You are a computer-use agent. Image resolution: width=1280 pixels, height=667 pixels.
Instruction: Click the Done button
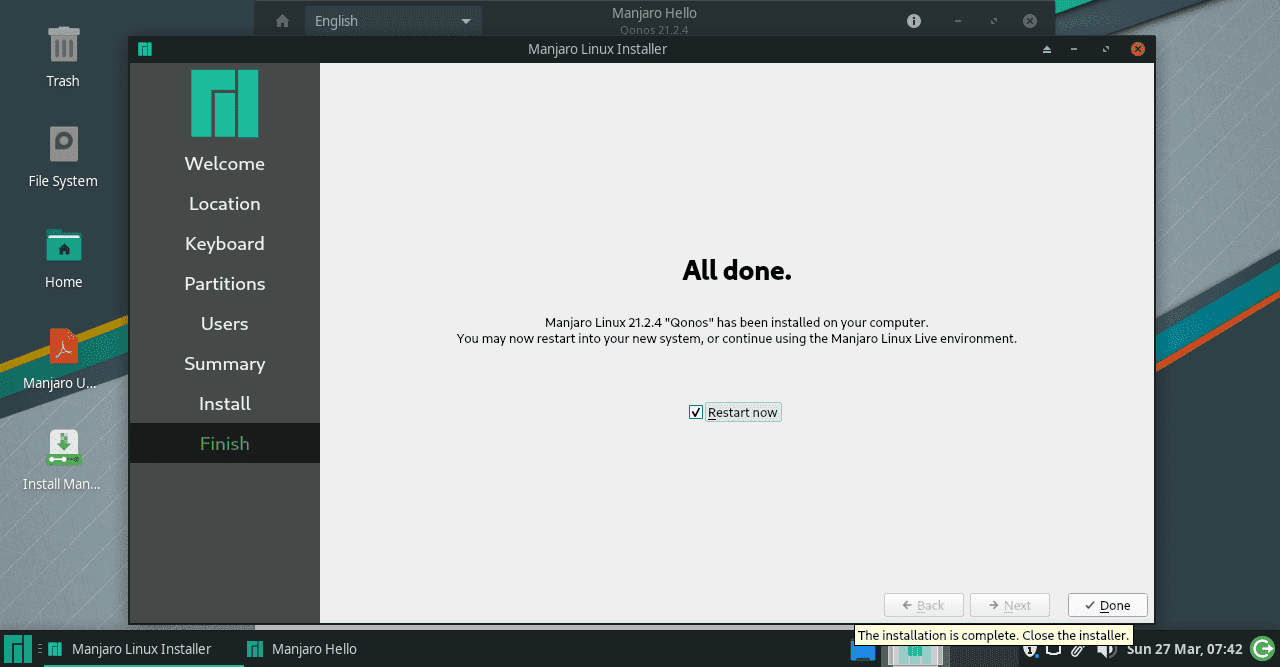tap(1107, 605)
